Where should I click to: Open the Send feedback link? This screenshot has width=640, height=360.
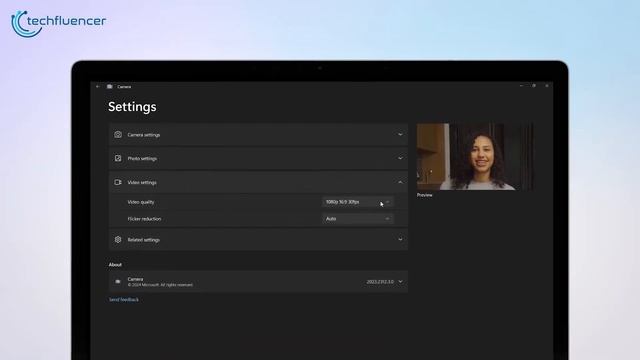click(x=124, y=300)
